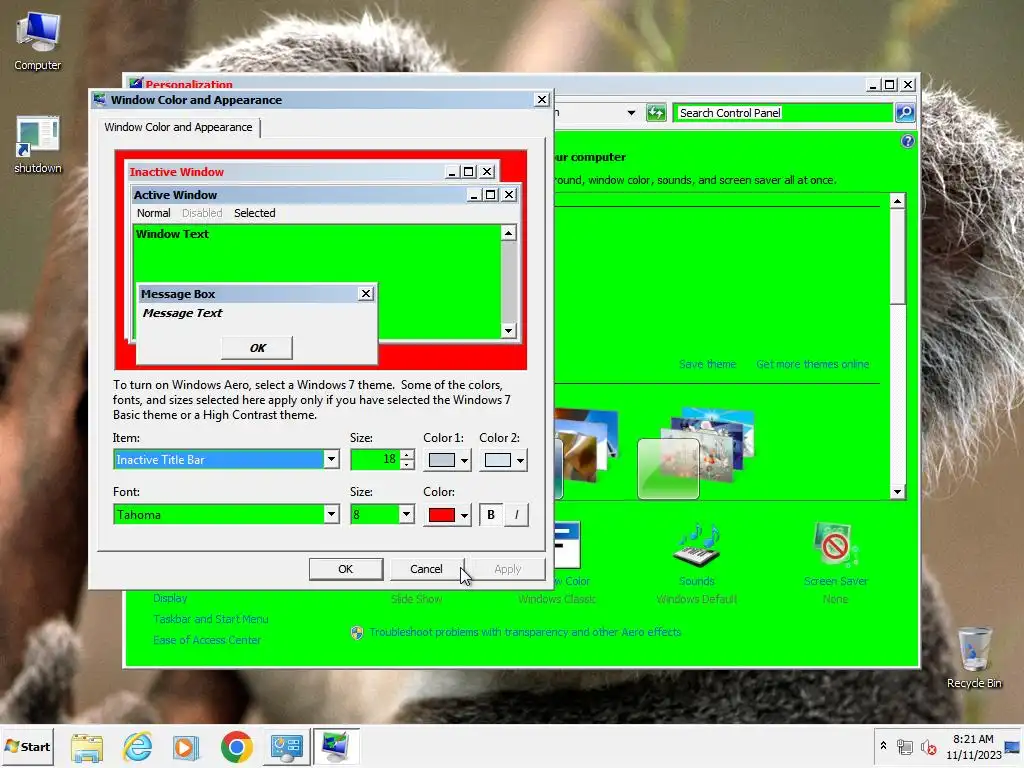
Task: Open the Recycle Bin icon
Action: pos(974,658)
